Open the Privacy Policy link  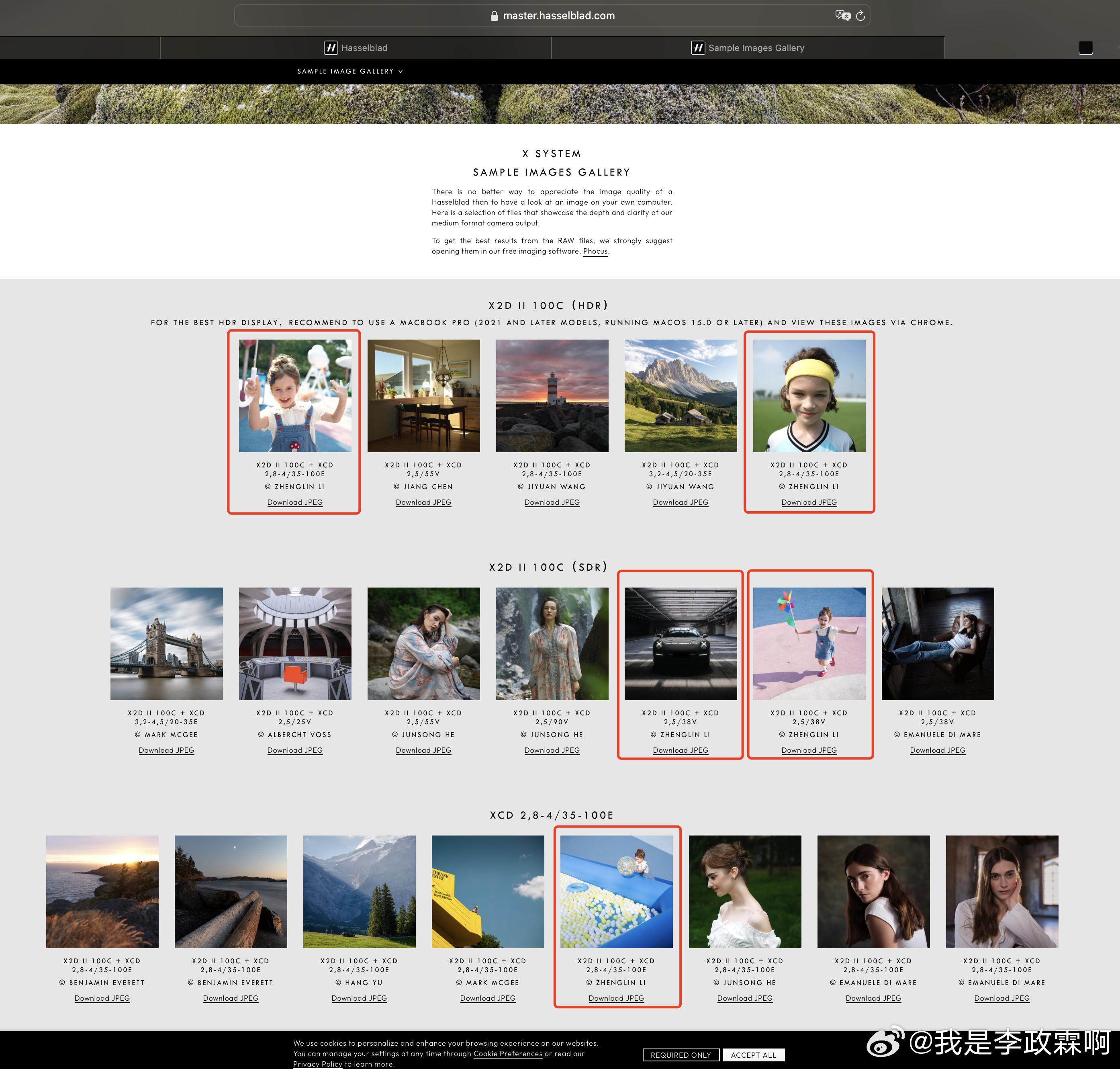318,1064
